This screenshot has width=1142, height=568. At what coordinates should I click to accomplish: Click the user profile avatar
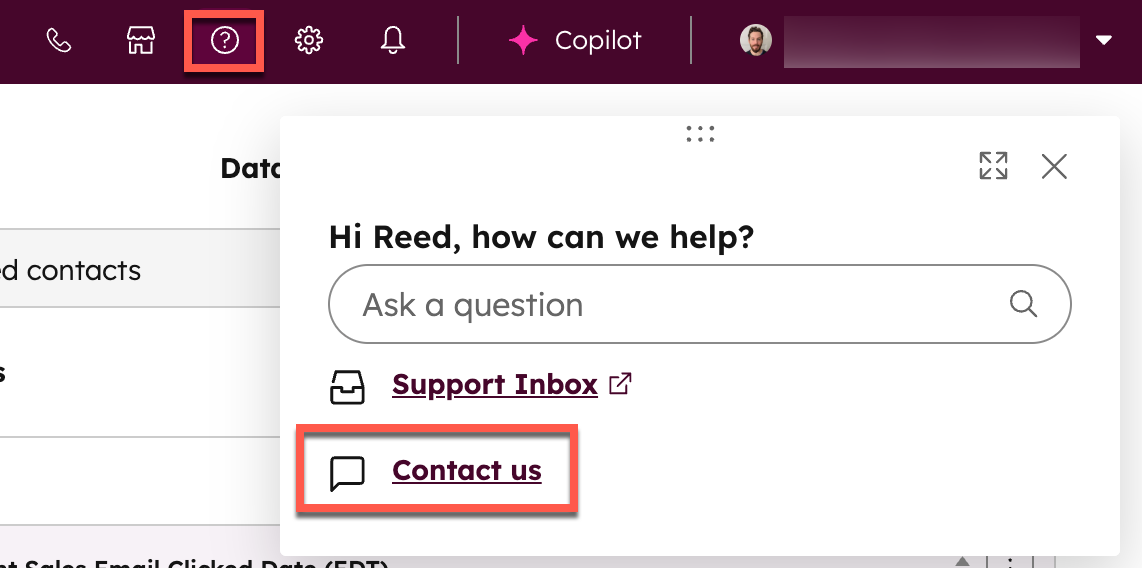[756, 41]
